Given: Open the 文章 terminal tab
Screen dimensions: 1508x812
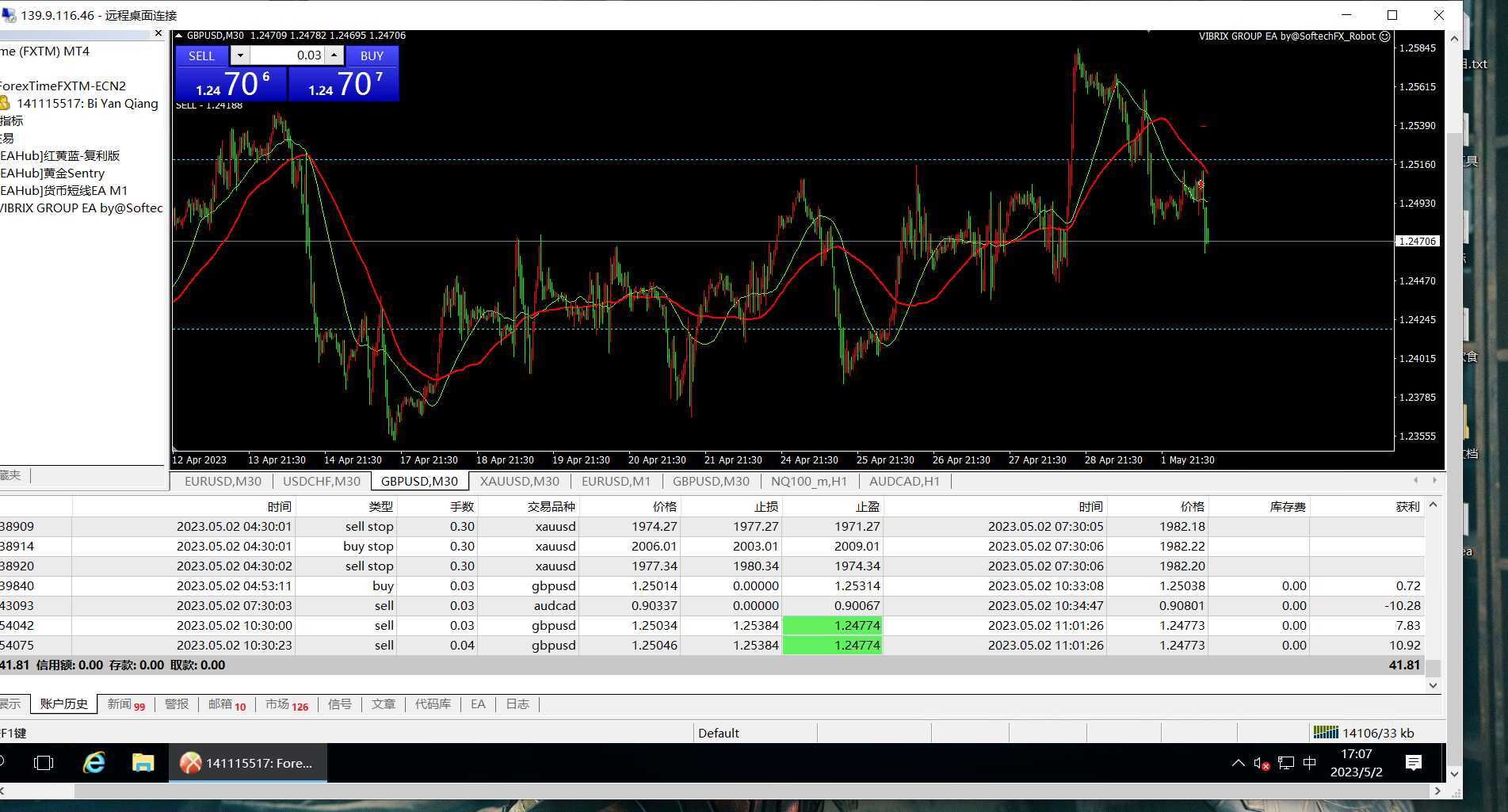Looking at the screenshot, I should (x=384, y=704).
